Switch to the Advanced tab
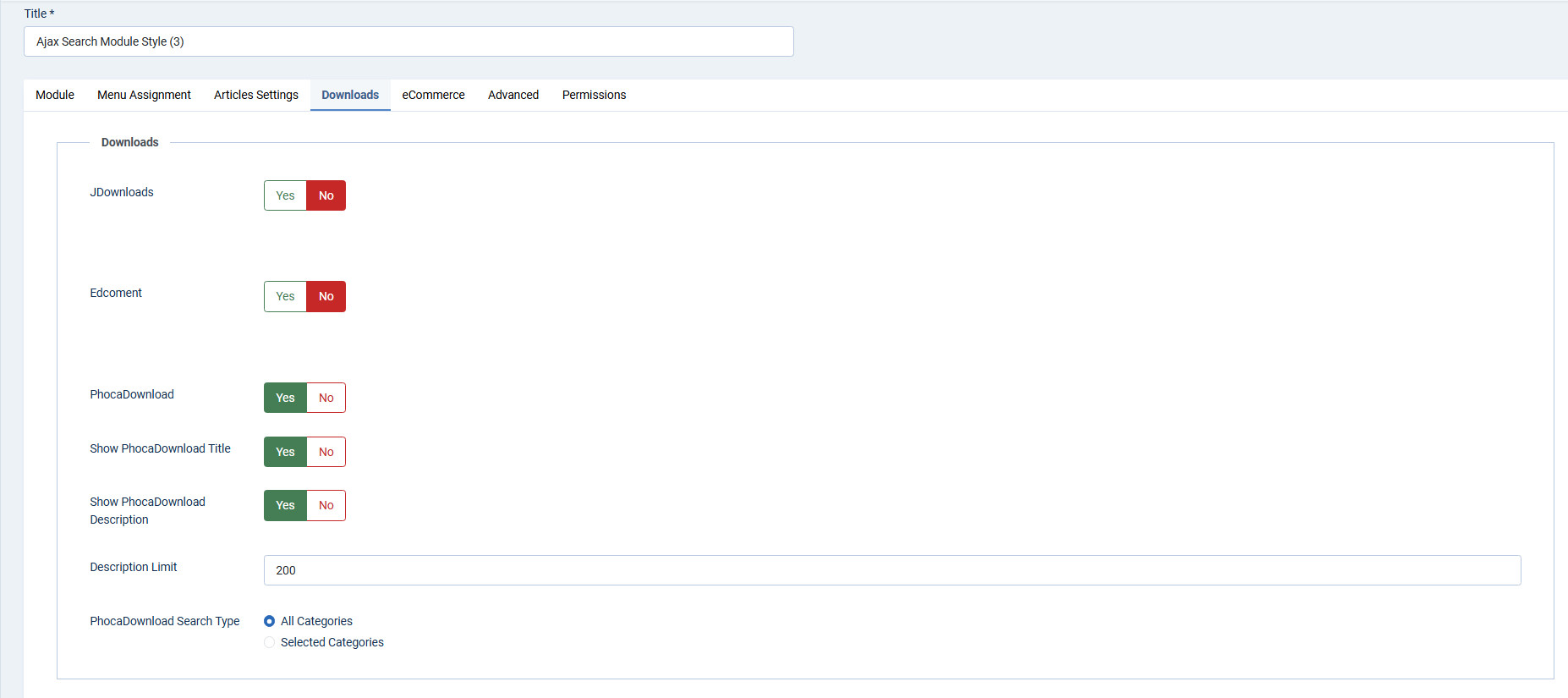Viewport: 1568px width, 698px height. point(513,95)
